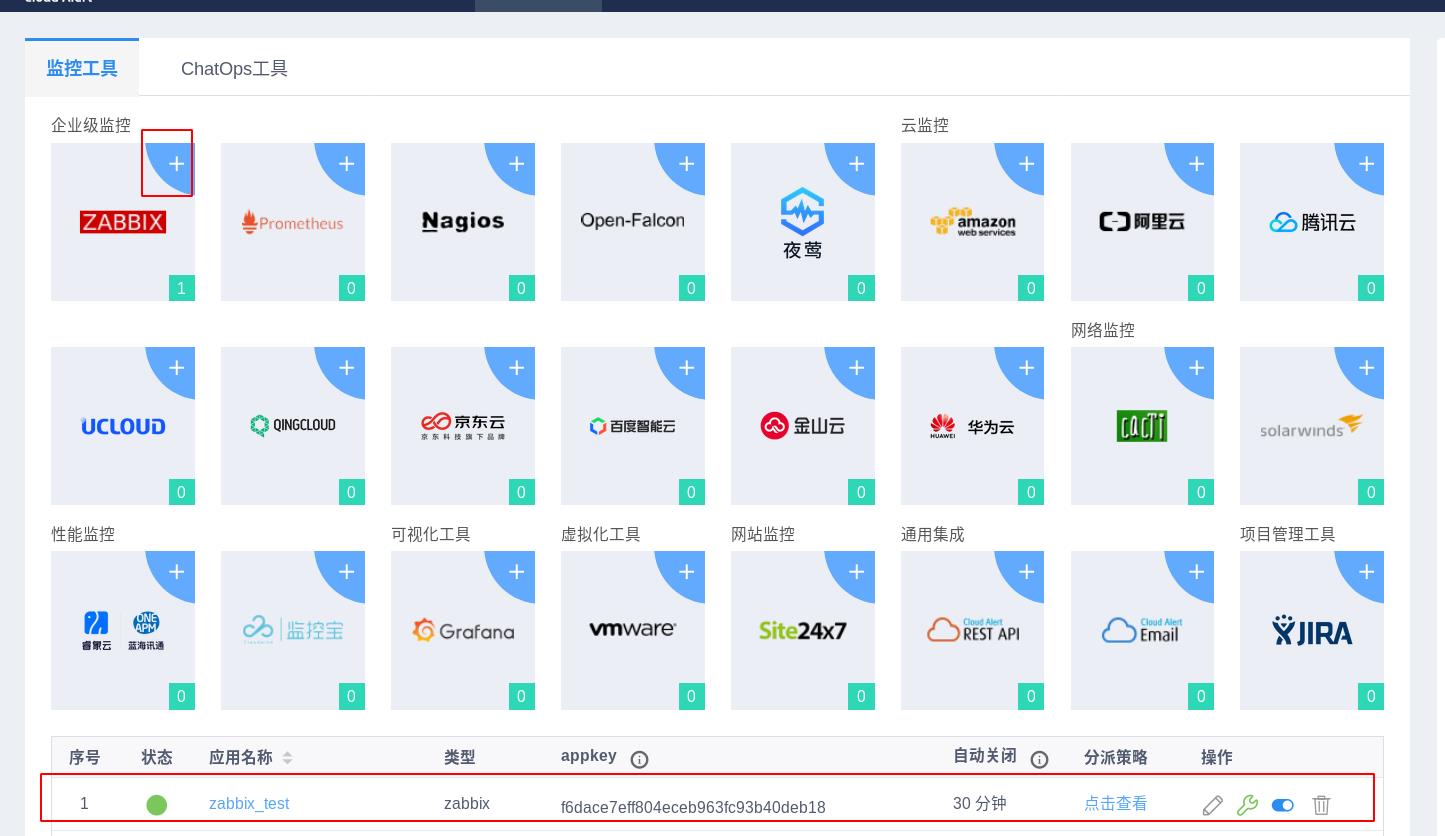This screenshot has width=1445, height=836.
Task: Add Grafana integration via plus icon
Action: 517,571
